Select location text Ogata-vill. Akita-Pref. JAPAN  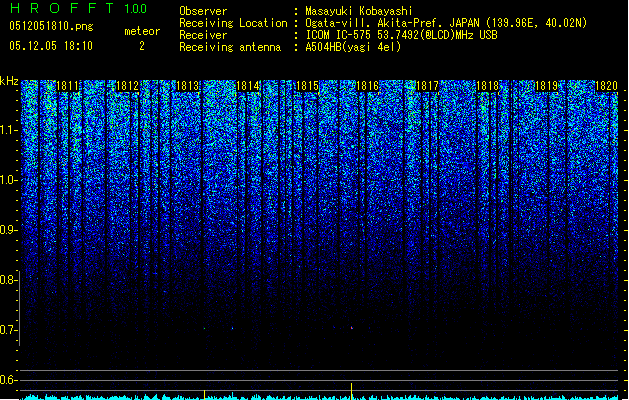pos(393,23)
